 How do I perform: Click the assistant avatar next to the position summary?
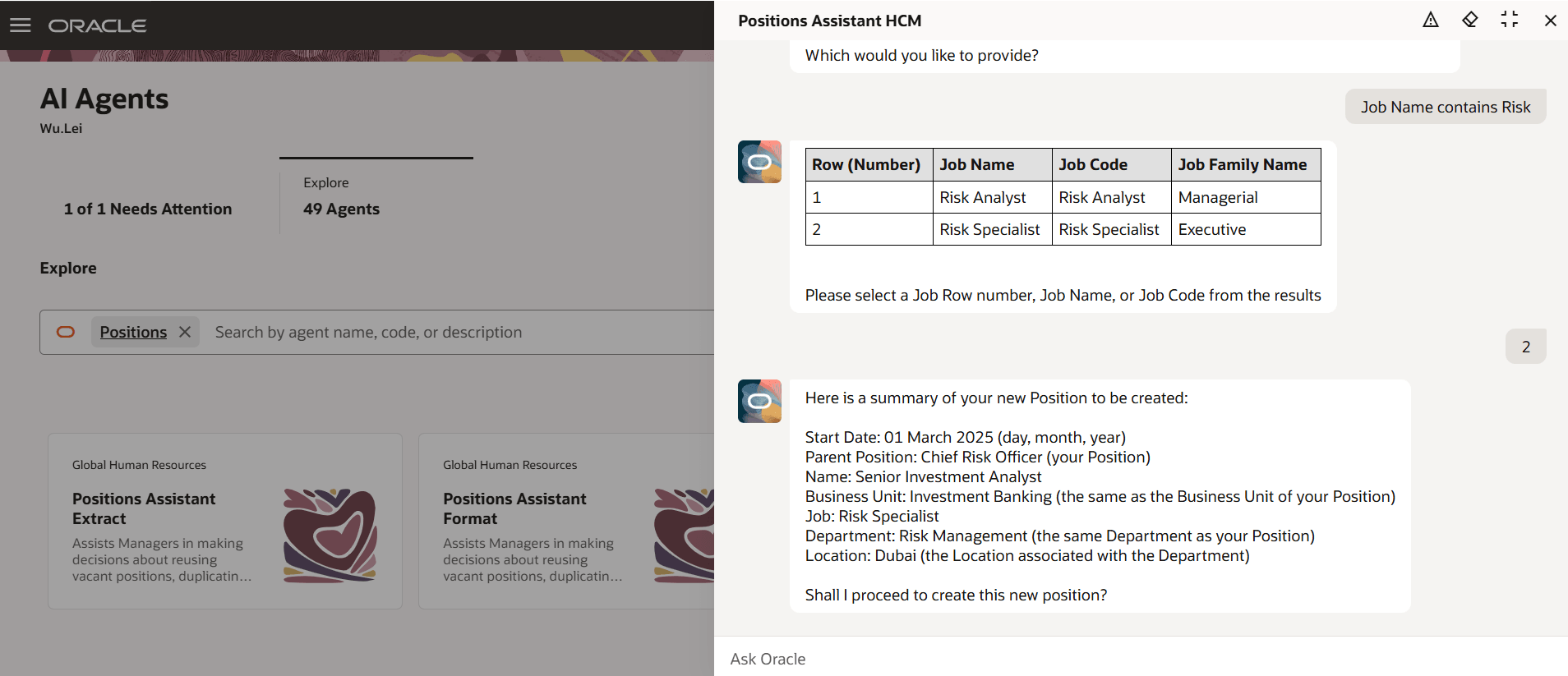[759, 401]
